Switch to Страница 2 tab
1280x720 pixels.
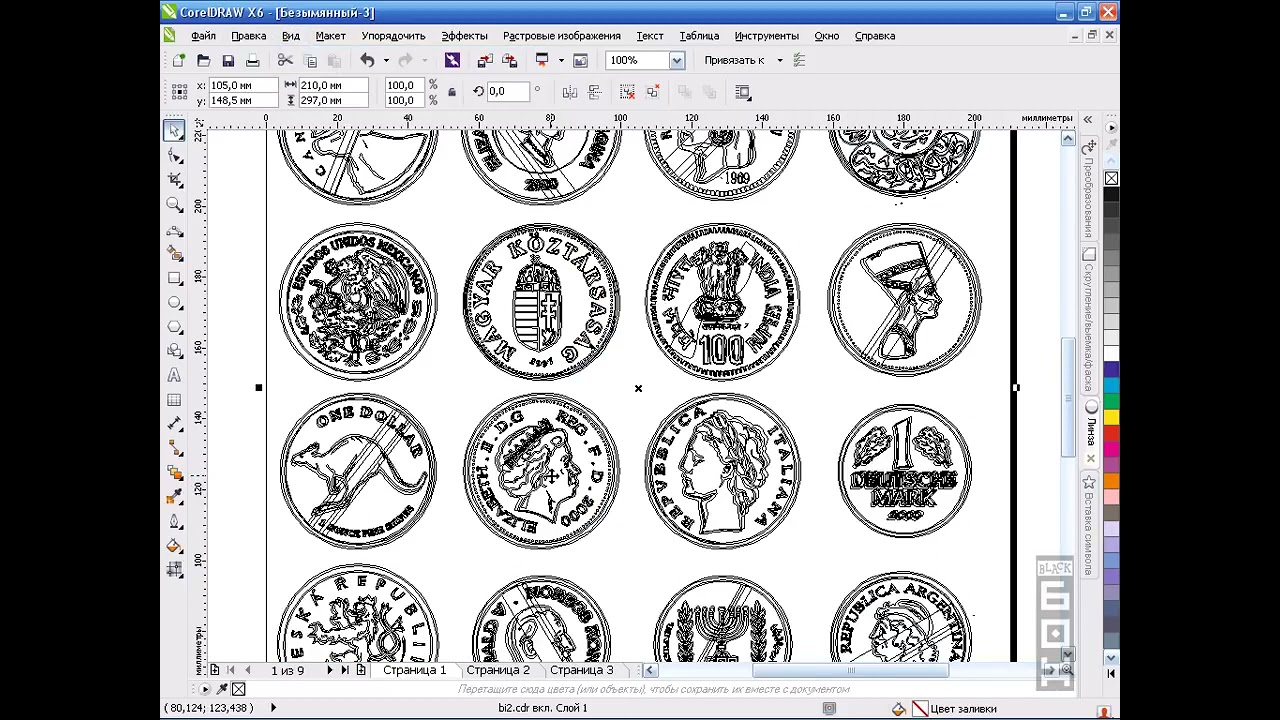(498, 670)
